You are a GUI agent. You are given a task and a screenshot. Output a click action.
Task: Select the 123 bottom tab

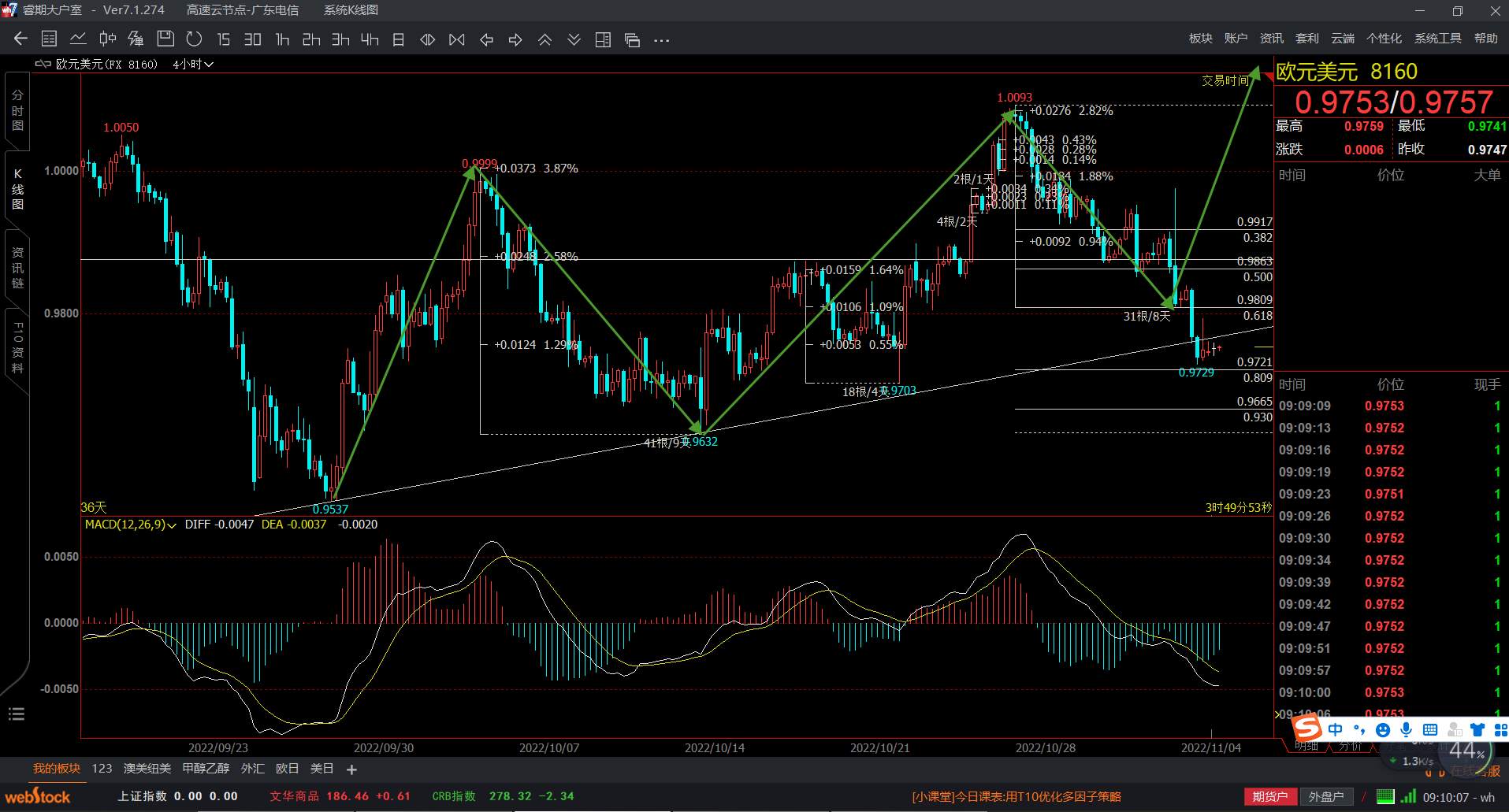click(x=102, y=769)
